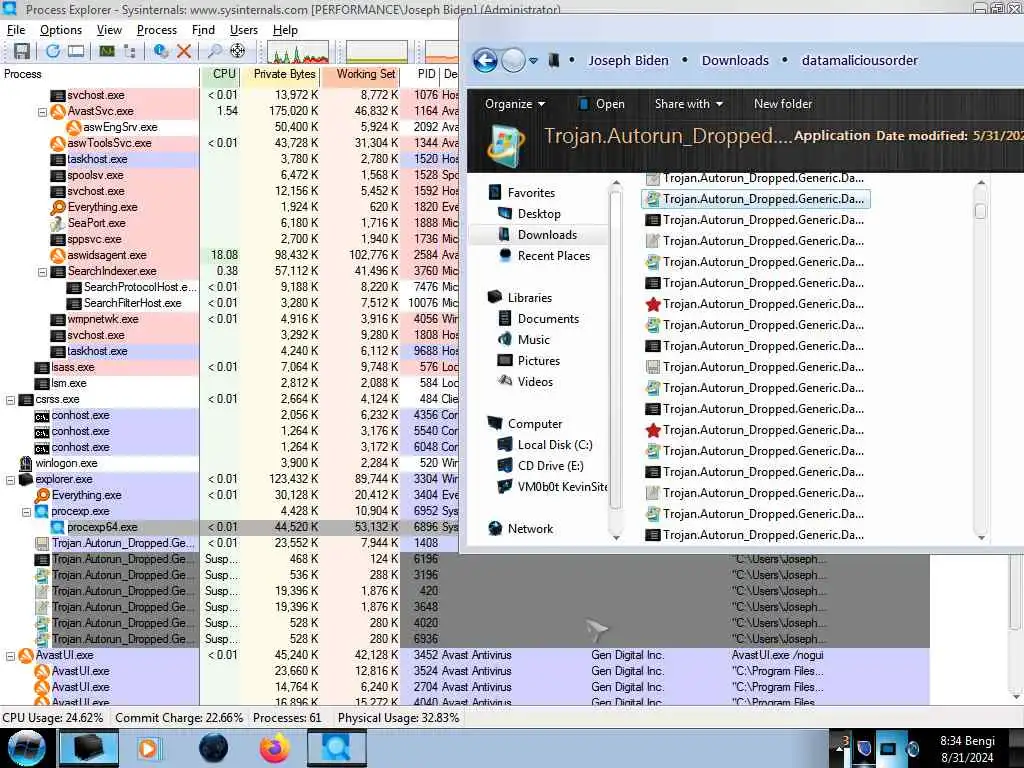The width and height of the screenshot is (1024, 768).
Task: Select Recent Places in sidebar
Action: point(553,256)
